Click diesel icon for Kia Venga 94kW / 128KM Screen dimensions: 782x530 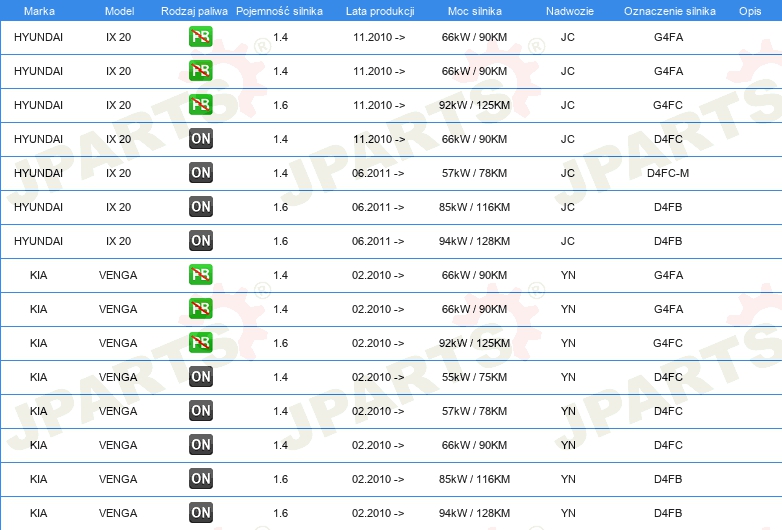(200, 513)
